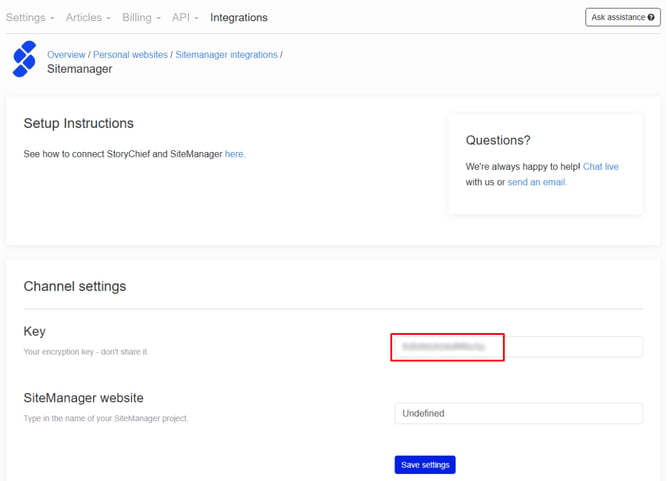Open Sitemanager integrations breadcrumb link
The height and width of the screenshot is (481, 670).
(x=226, y=55)
